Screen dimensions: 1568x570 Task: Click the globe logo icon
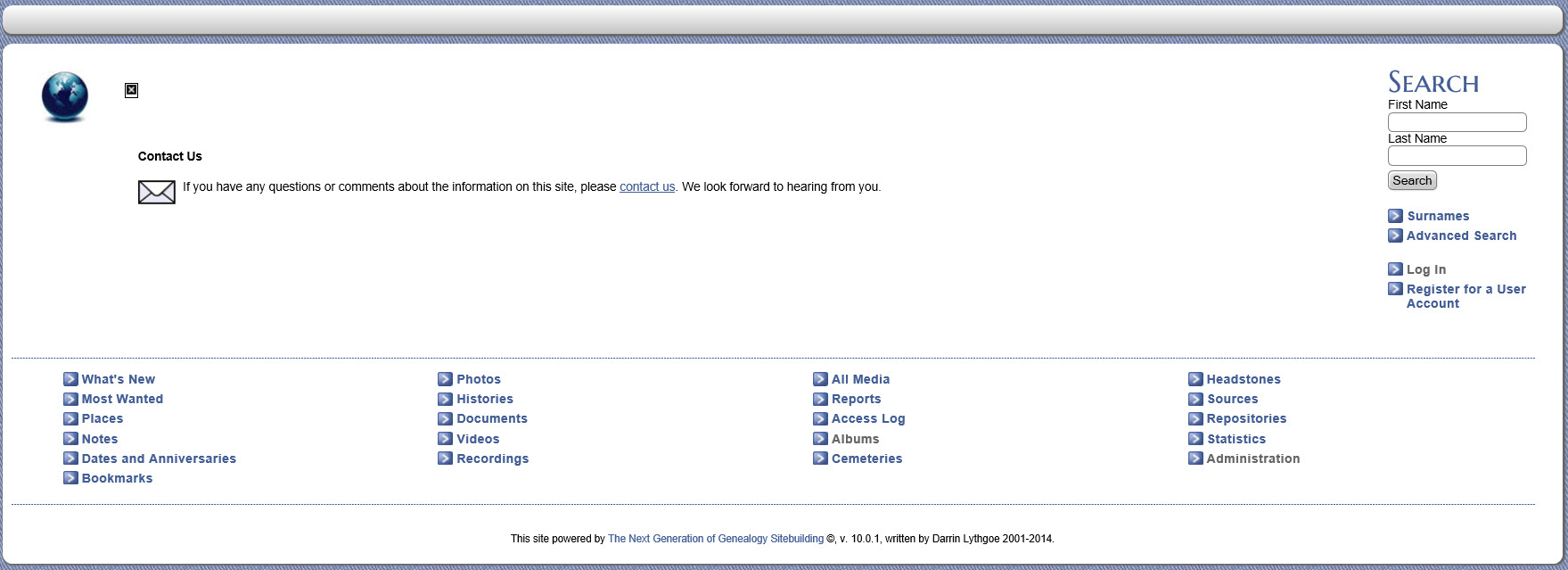(x=65, y=96)
